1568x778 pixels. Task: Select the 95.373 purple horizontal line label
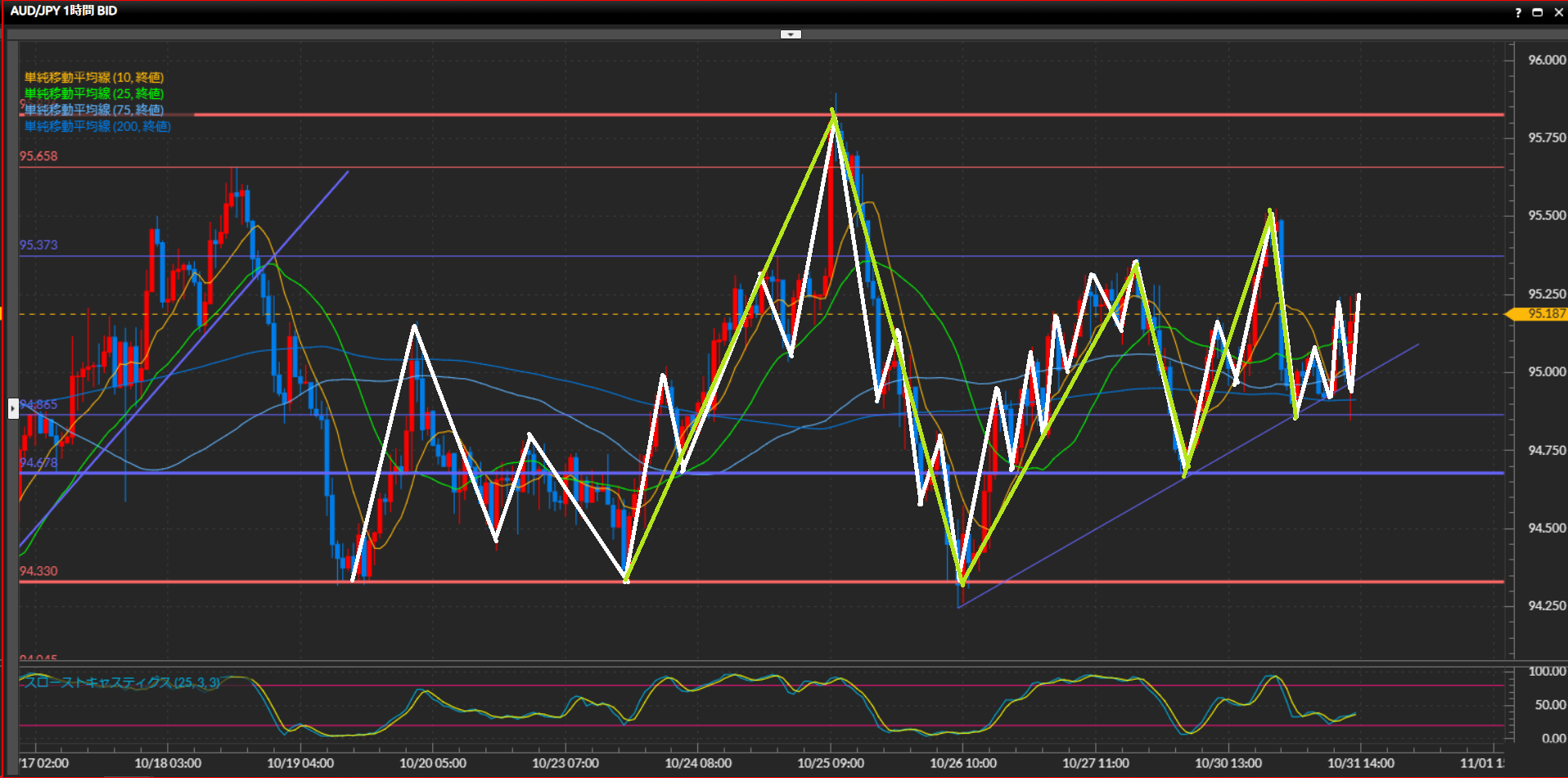[38, 245]
